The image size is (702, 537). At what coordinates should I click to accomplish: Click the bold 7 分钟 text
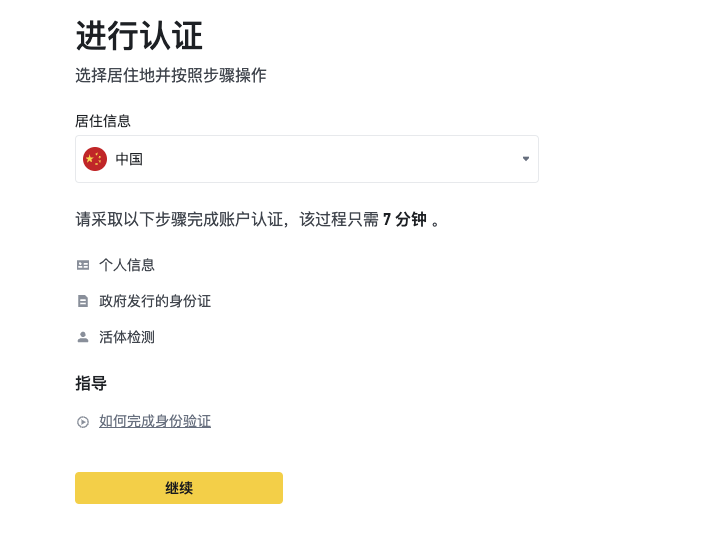tap(405, 219)
